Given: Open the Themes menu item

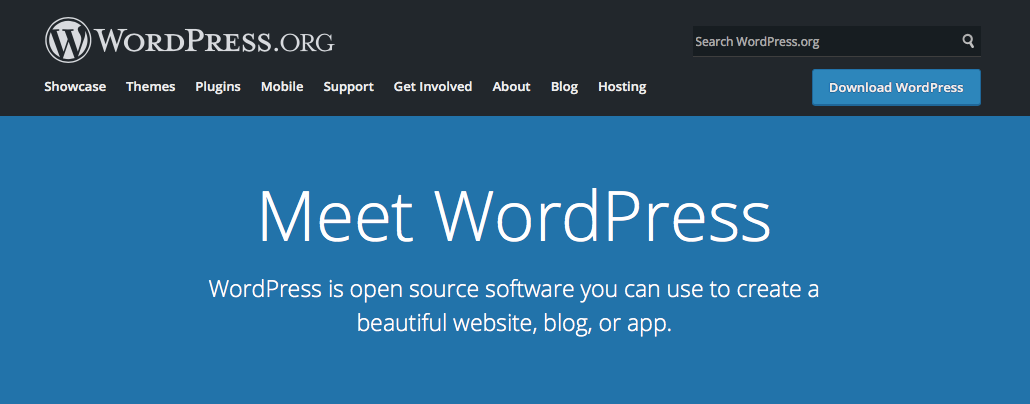Looking at the screenshot, I should [150, 87].
